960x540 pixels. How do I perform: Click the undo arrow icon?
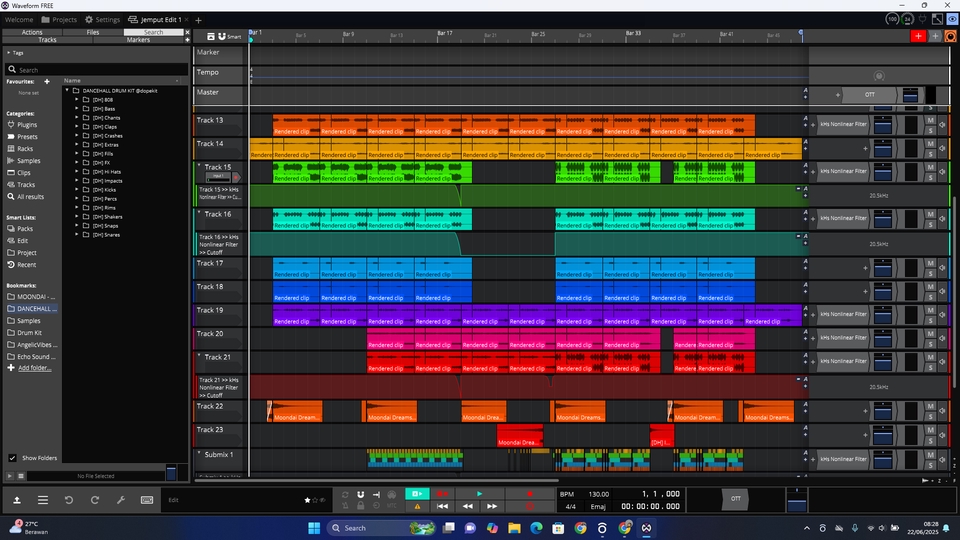click(x=69, y=500)
